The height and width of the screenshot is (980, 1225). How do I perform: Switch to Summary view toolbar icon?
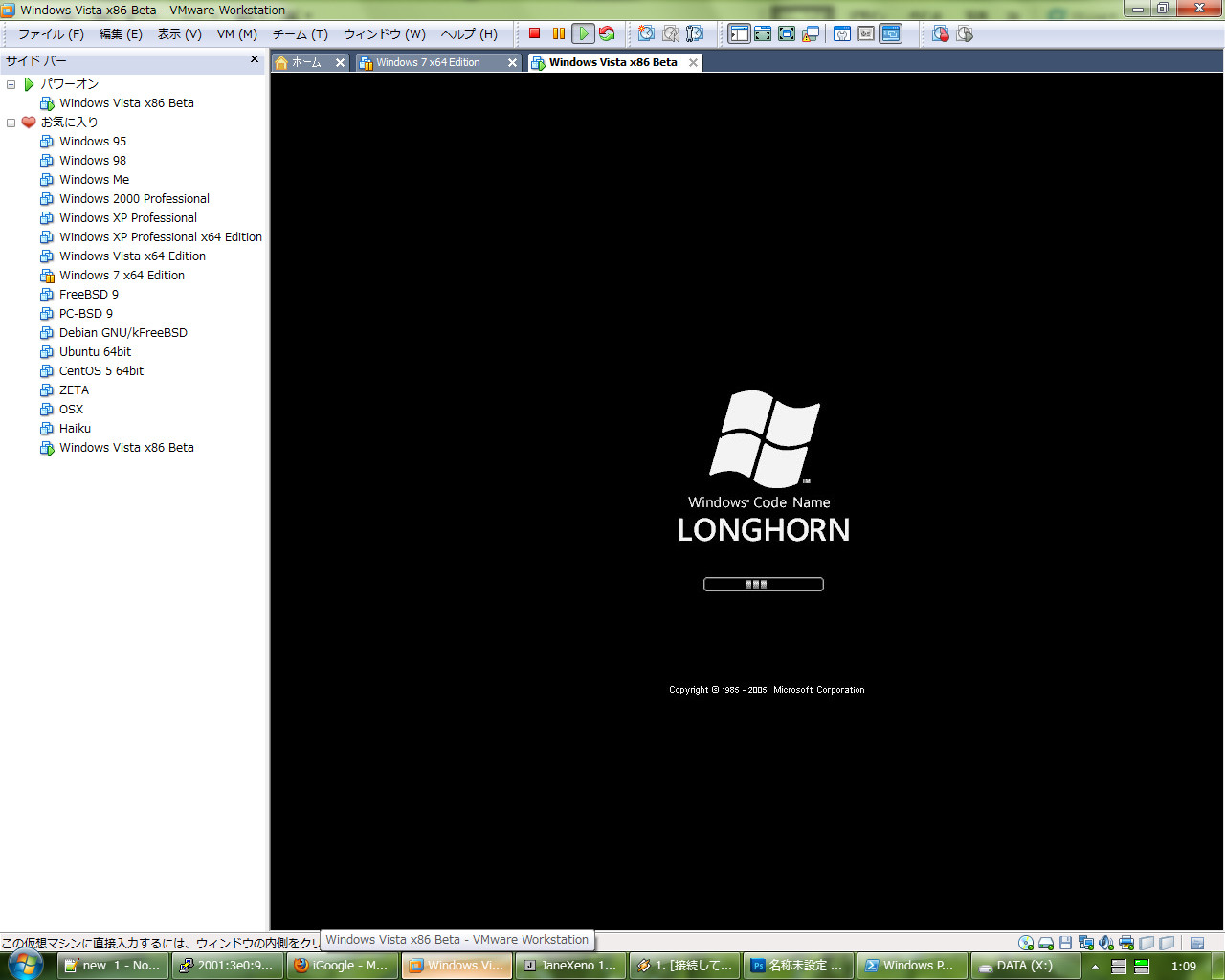(x=842, y=33)
